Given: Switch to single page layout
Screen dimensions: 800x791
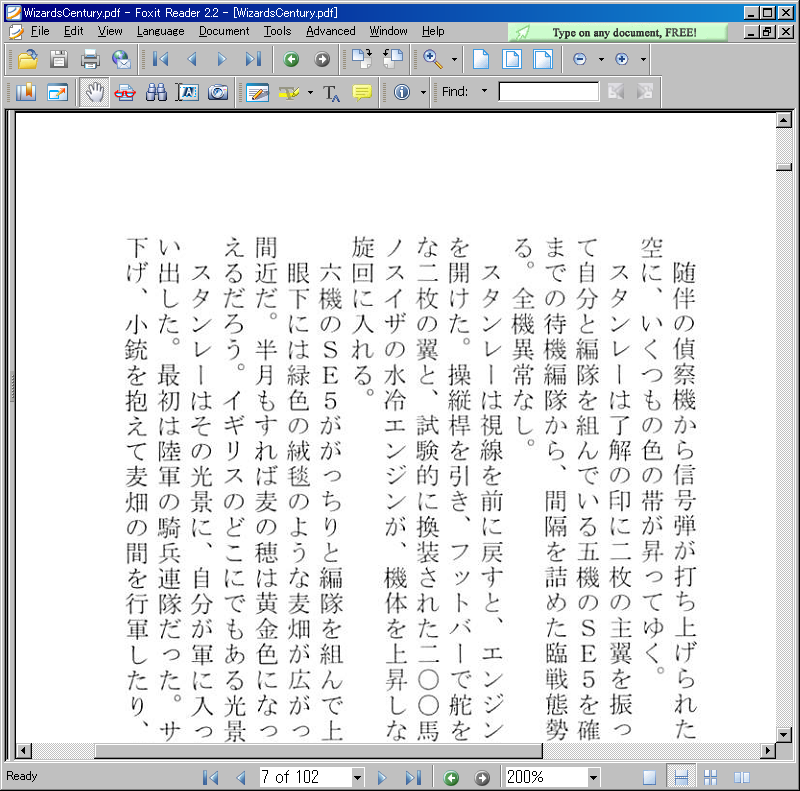Looking at the screenshot, I should 649,778.
